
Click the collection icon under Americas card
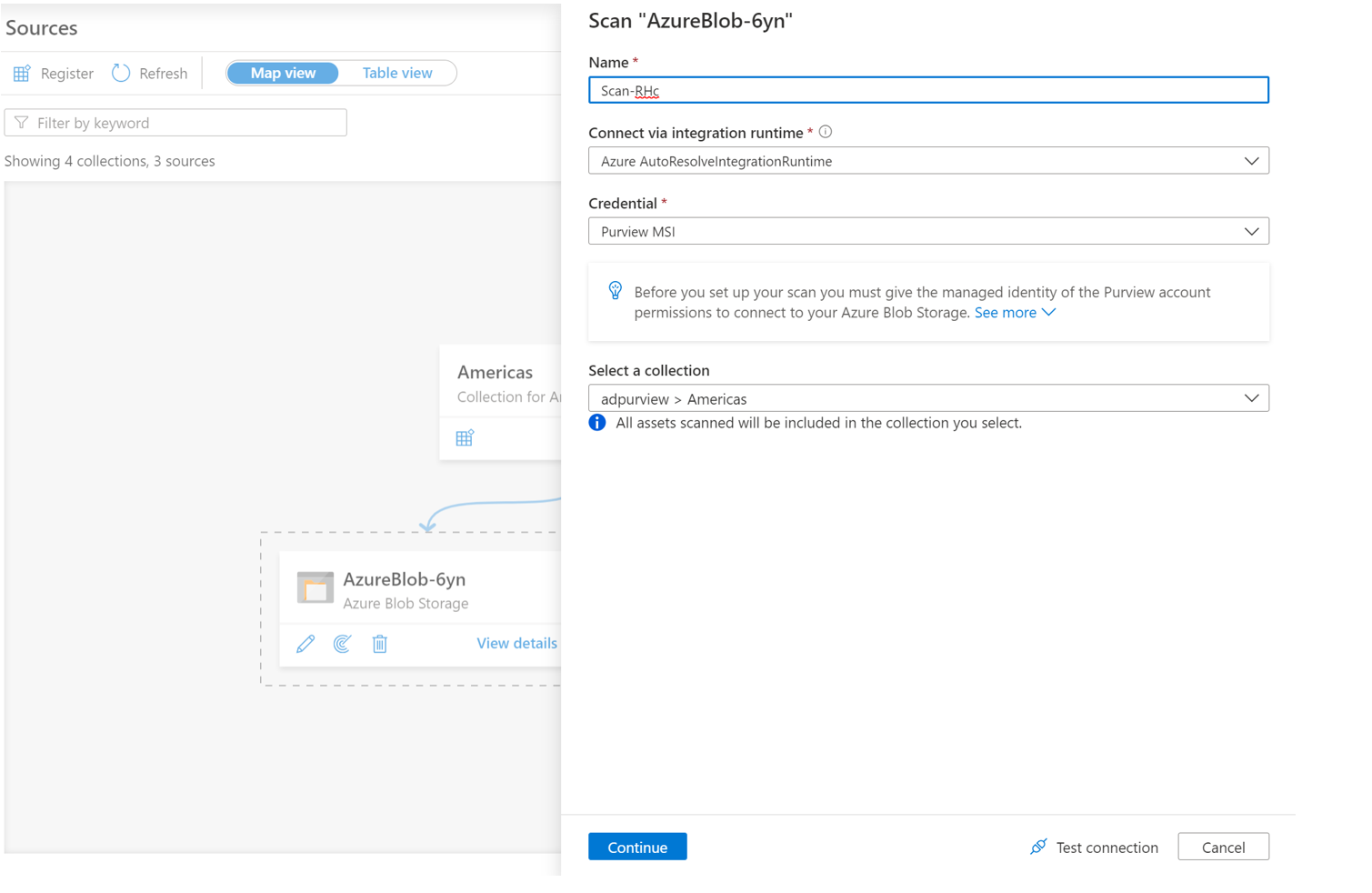pyautogui.click(x=464, y=437)
